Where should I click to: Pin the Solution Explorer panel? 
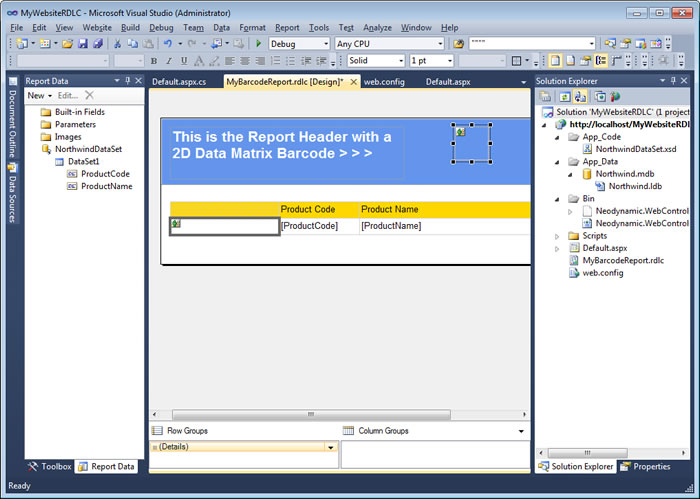pyautogui.click(x=673, y=81)
